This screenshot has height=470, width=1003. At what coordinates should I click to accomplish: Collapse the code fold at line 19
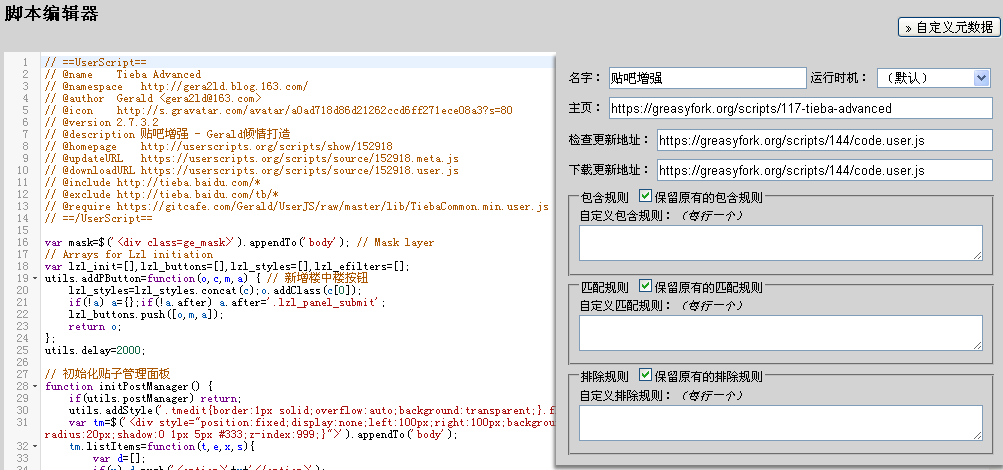35,278
